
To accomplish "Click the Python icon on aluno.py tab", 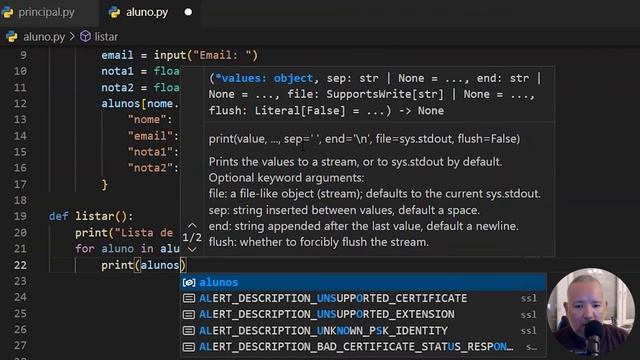I will pyautogui.click(x=114, y=12).
